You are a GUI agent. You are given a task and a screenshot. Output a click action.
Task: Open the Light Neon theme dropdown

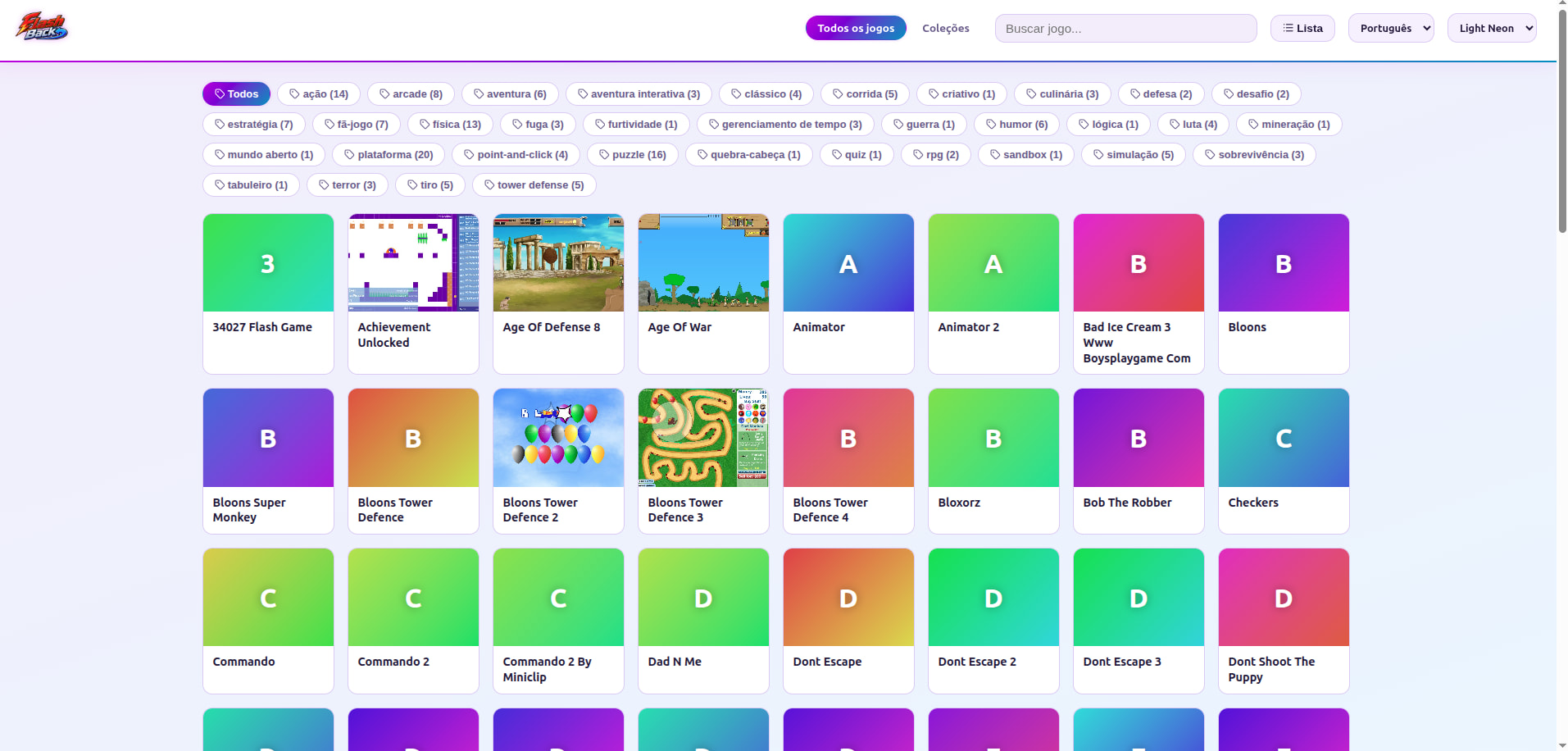tap(1492, 28)
